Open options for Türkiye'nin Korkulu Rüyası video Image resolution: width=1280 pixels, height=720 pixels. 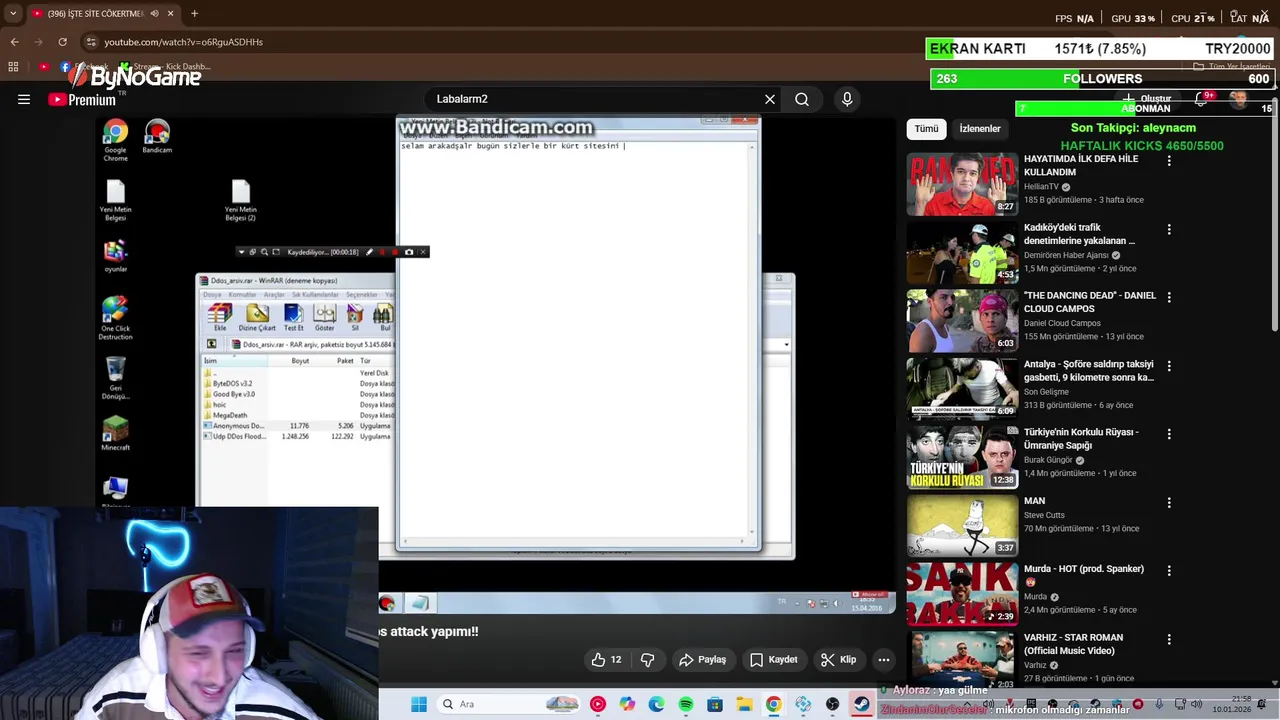[x=1169, y=434]
